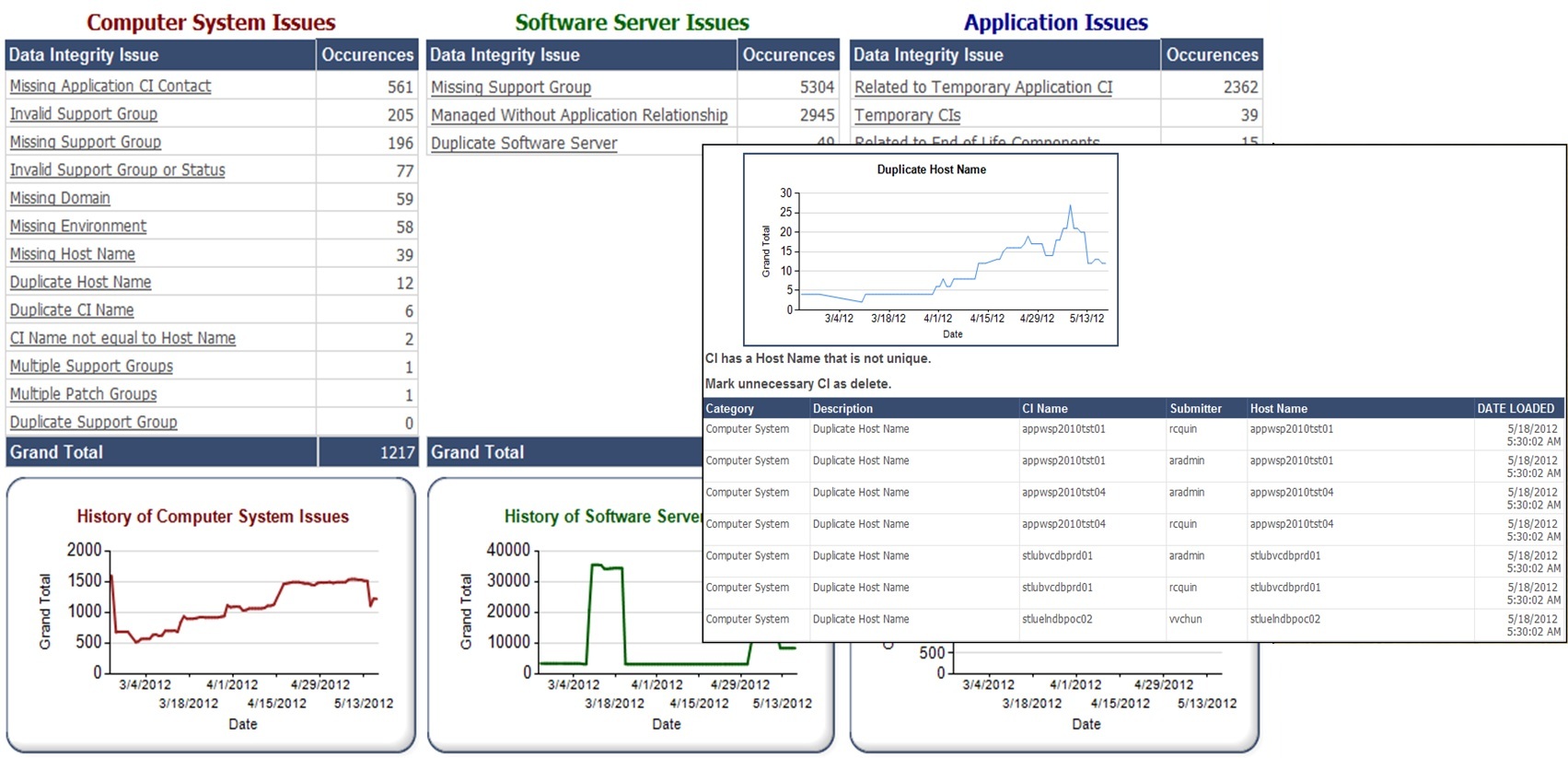Click the Host Name column header
Screen dimensions: 1568x758
(1278, 408)
